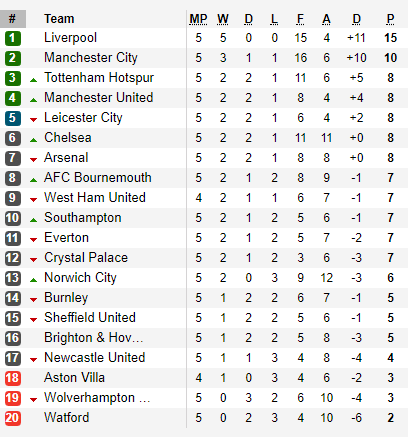
Task: Sort by MP column header
Action: 198,19
